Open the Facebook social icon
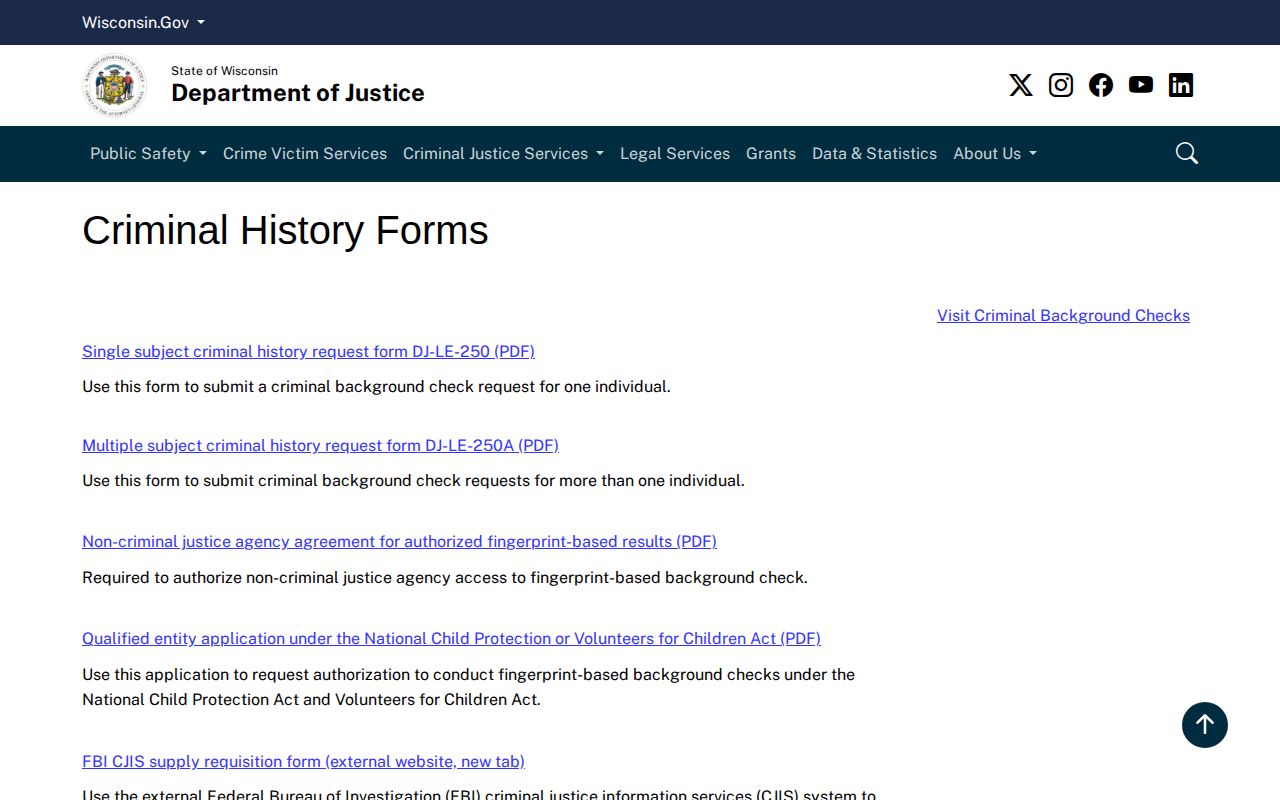 tap(1100, 85)
